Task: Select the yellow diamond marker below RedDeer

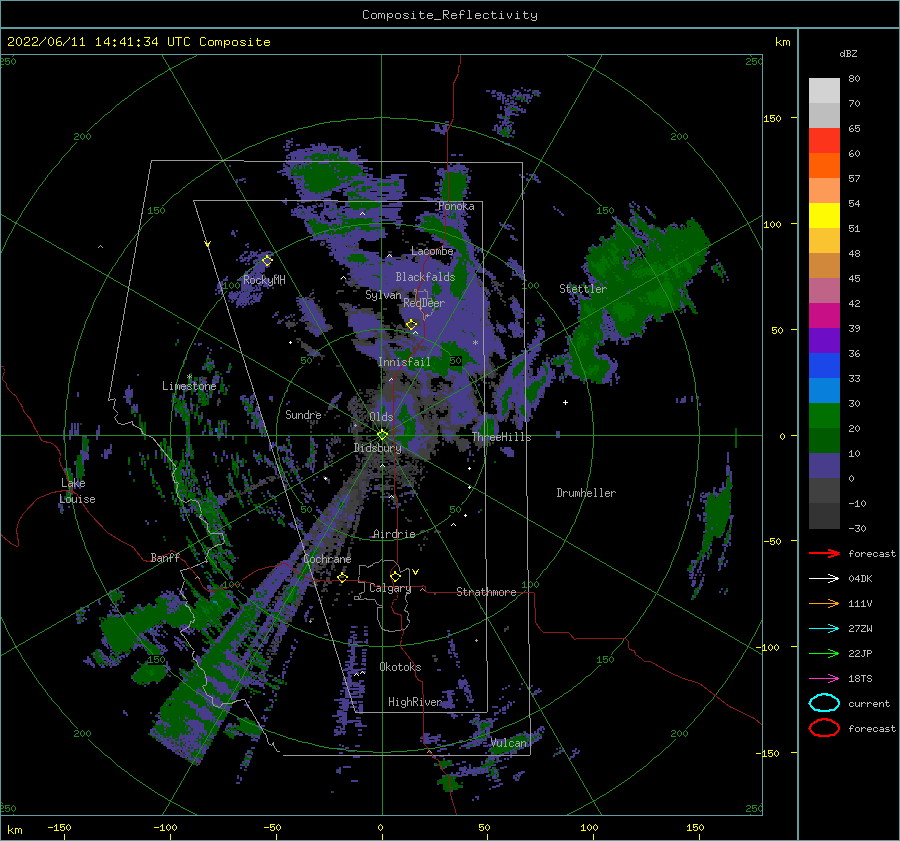Action: (x=412, y=325)
